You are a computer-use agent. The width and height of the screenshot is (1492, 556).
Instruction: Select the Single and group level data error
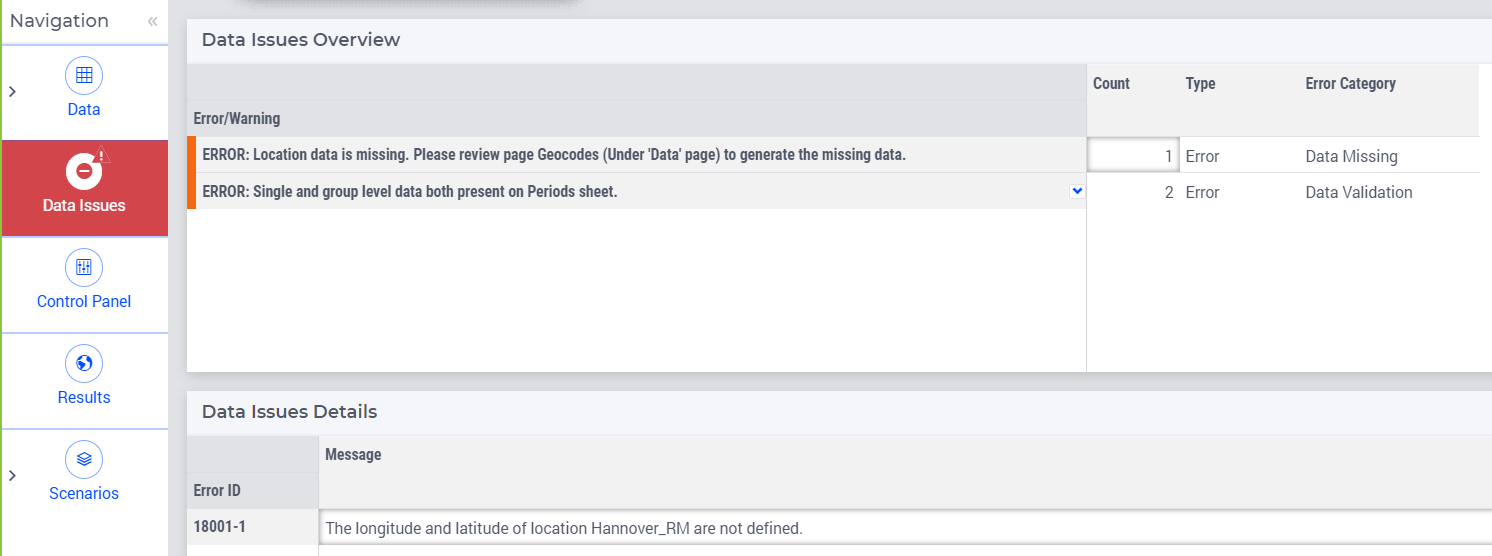tap(637, 191)
